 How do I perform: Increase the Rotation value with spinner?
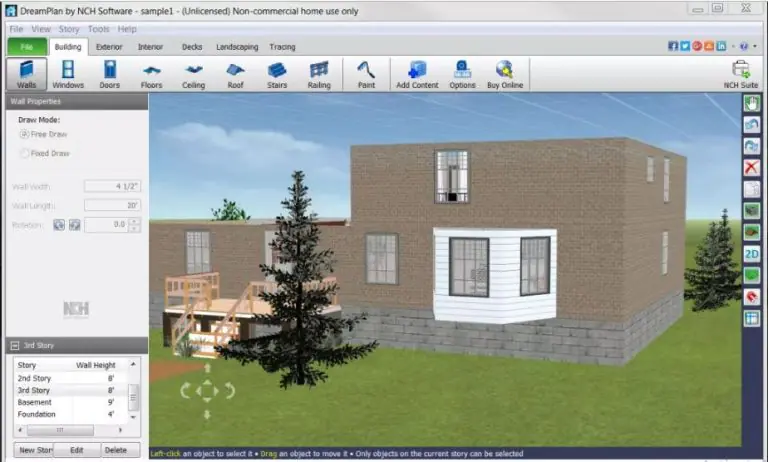[x=135, y=222]
